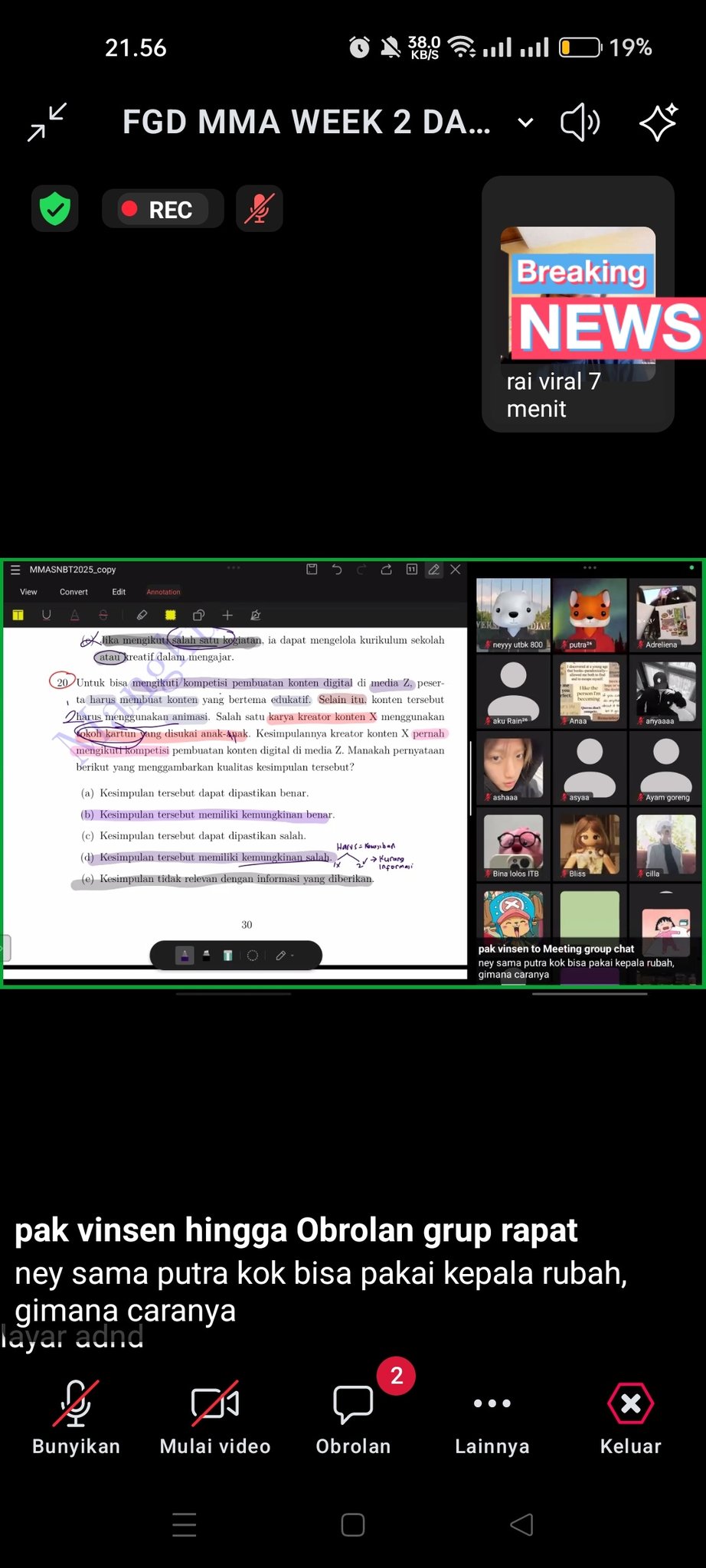
Task: Tap the Android recent apps navigation icon
Action: [x=185, y=1524]
